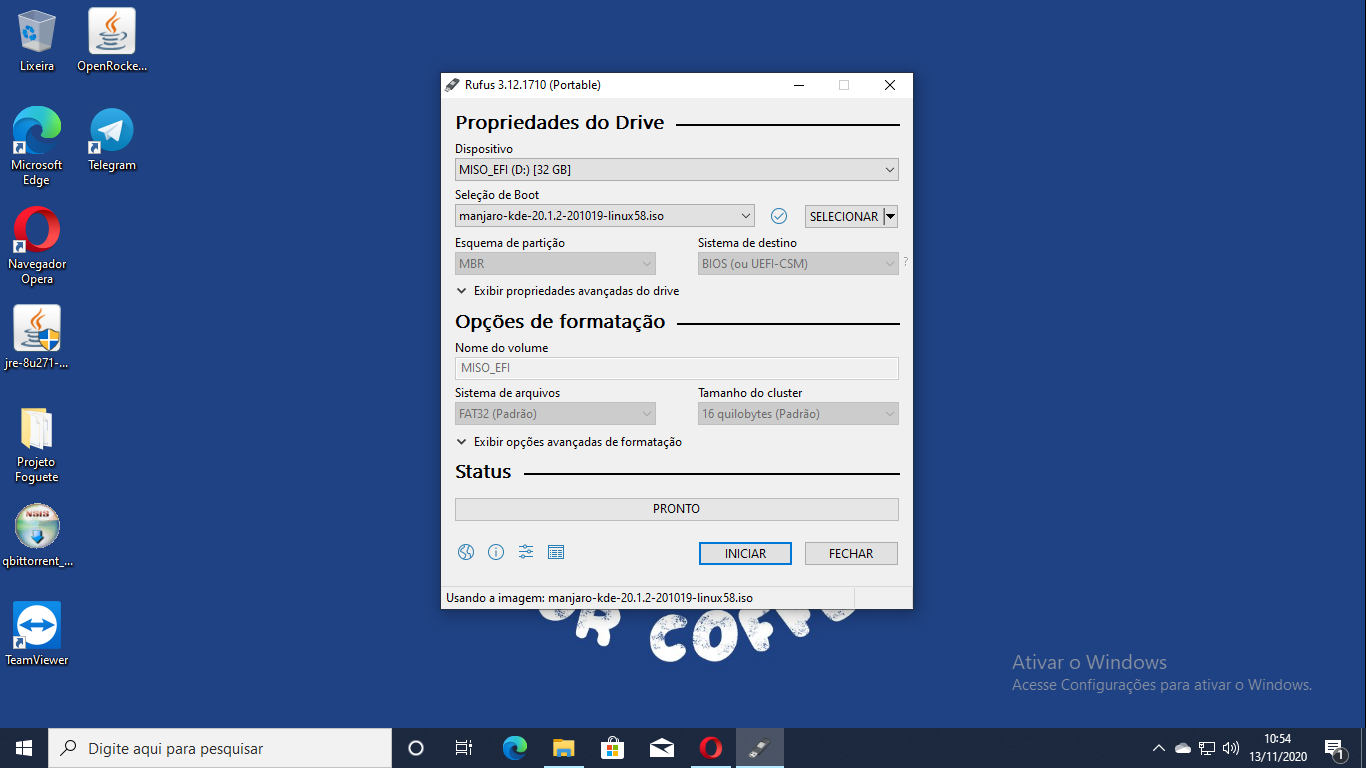The image size is (1366, 768).
Task: Click the SELECIONAR button
Action: click(x=844, y=216)
